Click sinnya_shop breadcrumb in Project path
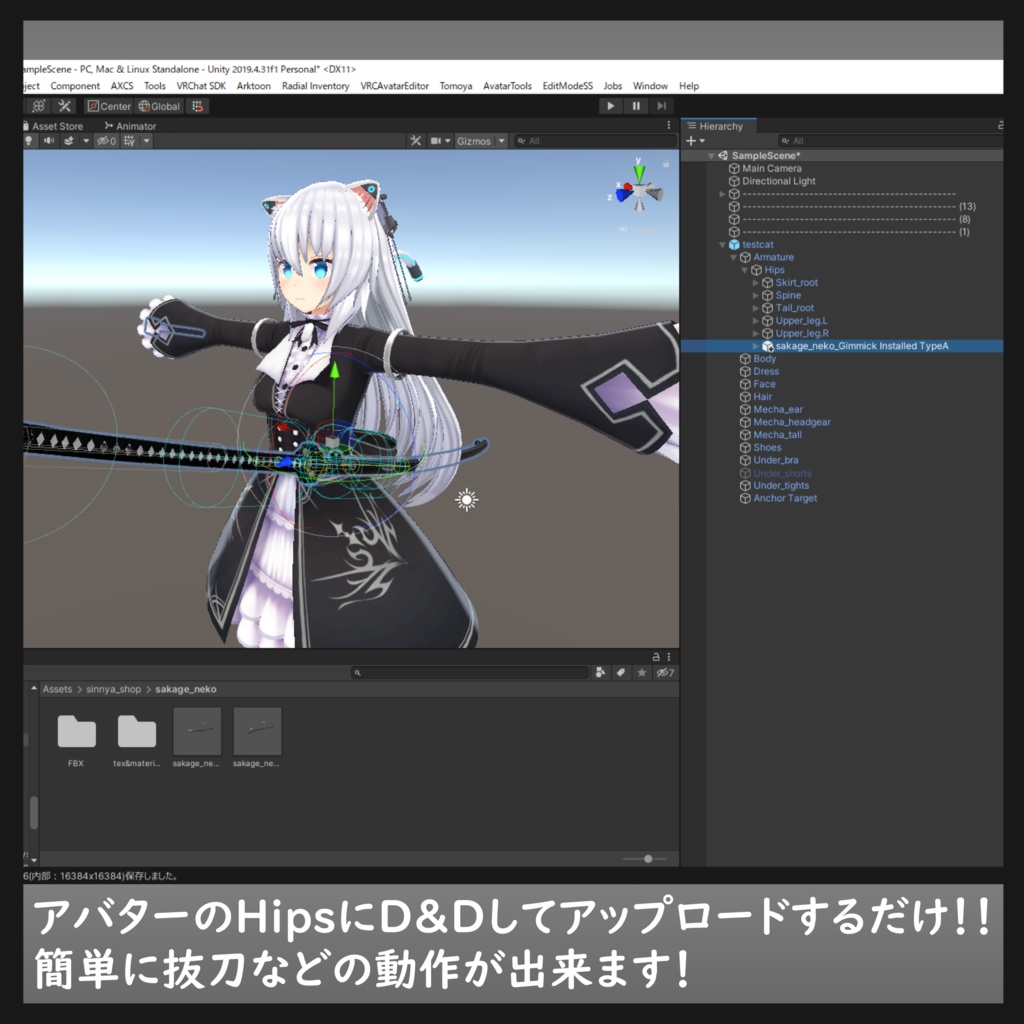Viewport: 1024px width, 1024px height. click(x=114, y=689)
